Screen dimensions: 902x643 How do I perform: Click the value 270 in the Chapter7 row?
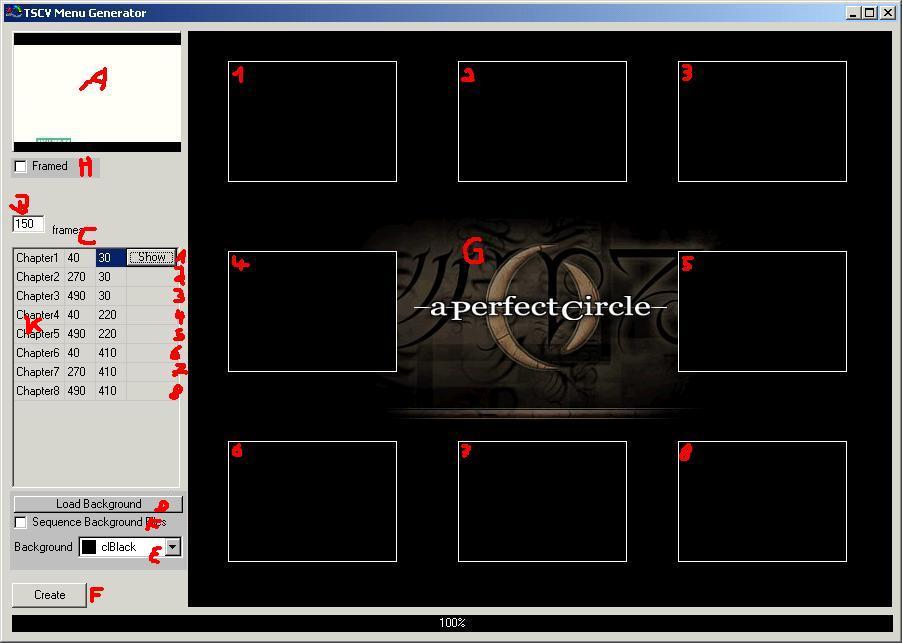click(80, 372)
